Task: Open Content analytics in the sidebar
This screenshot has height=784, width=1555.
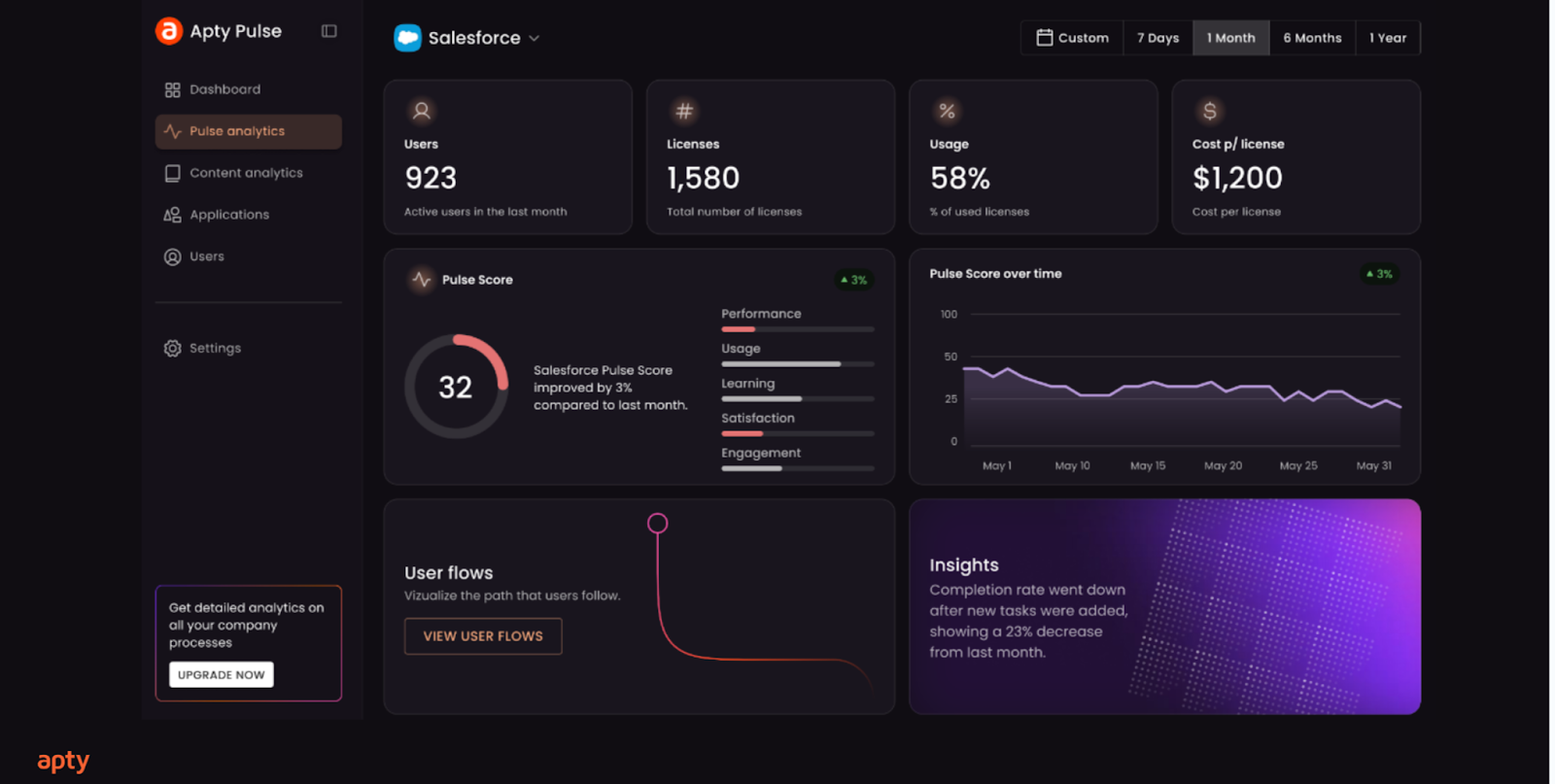Action: (249, 173)
